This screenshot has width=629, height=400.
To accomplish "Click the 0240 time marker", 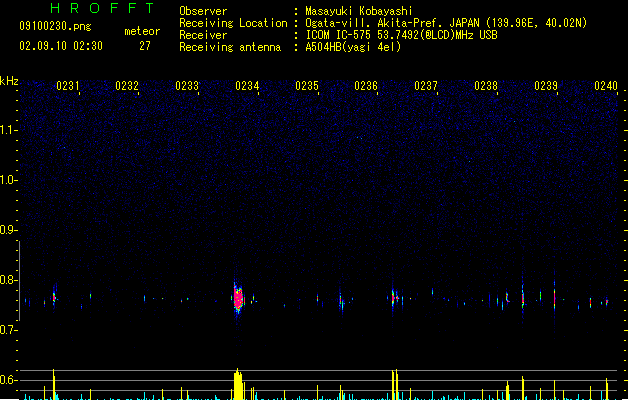I will click(606, 86).
